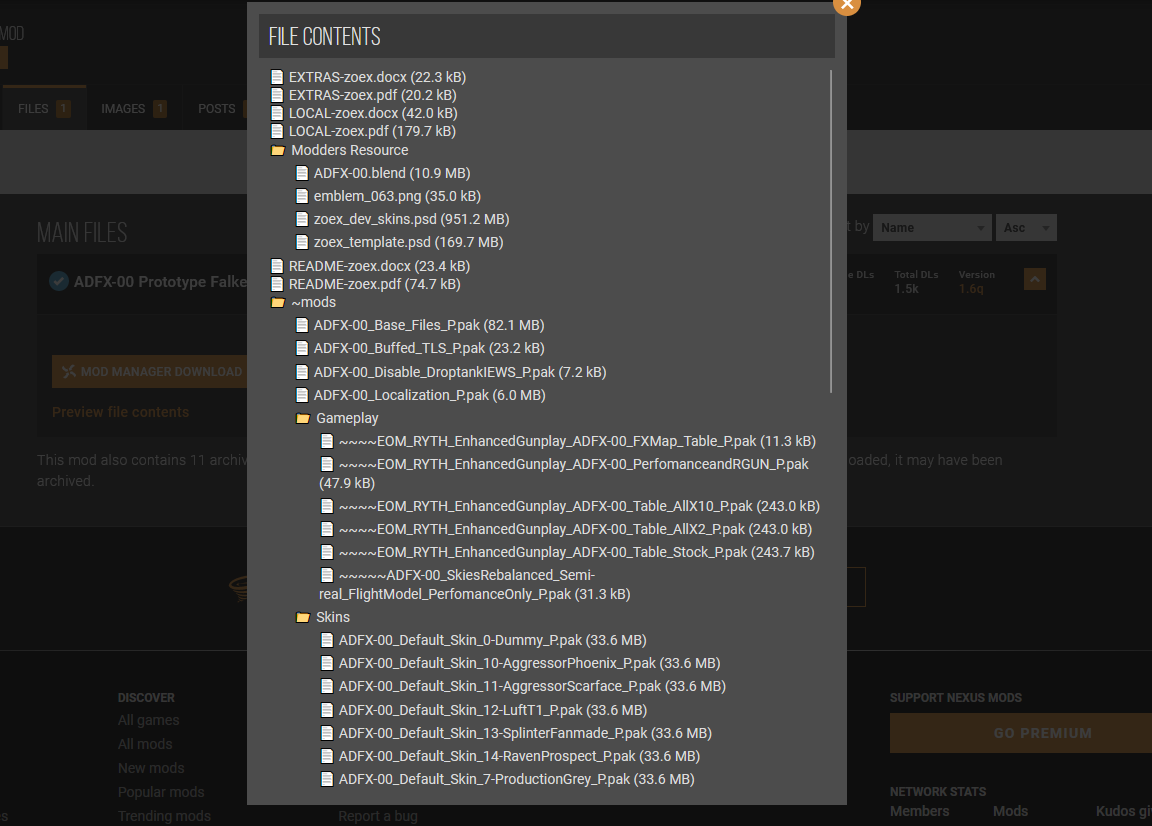Open the Name sort-by dropdown
Image resolution: width=1152 pixels, height=826 pixels.
pos(932,228)
